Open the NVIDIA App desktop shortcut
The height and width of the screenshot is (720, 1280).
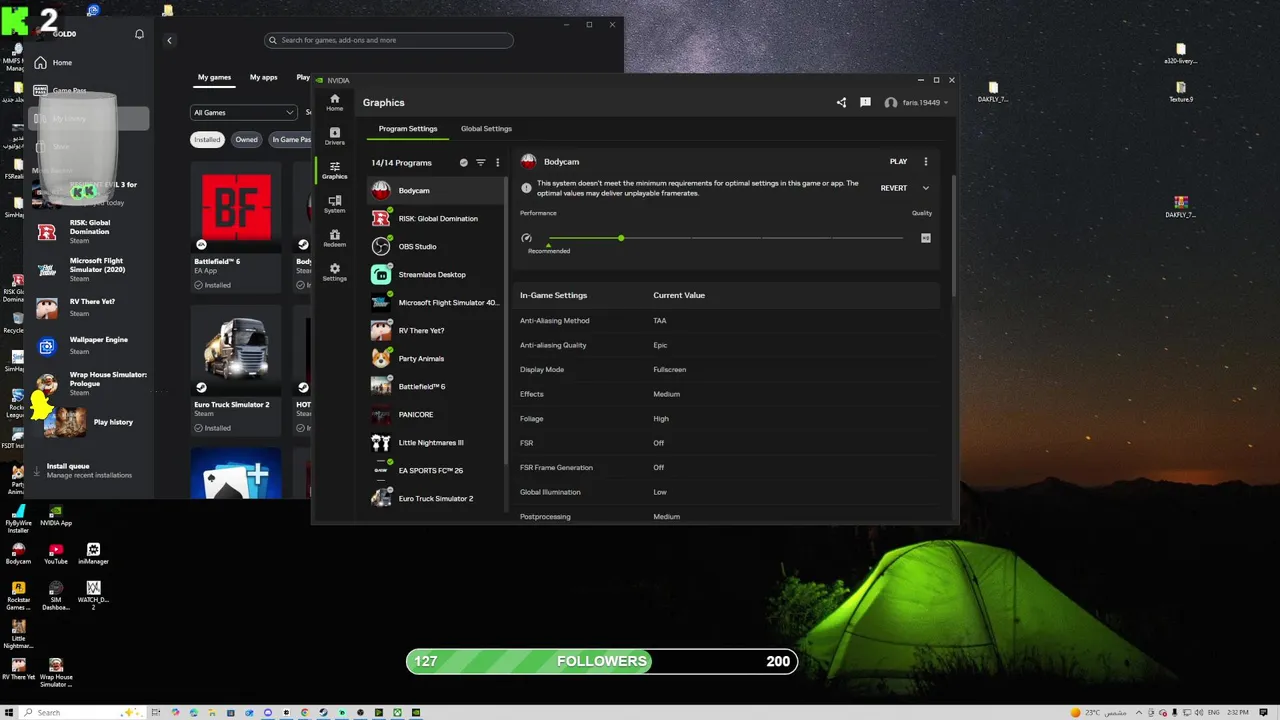click(x=56, y=515)
